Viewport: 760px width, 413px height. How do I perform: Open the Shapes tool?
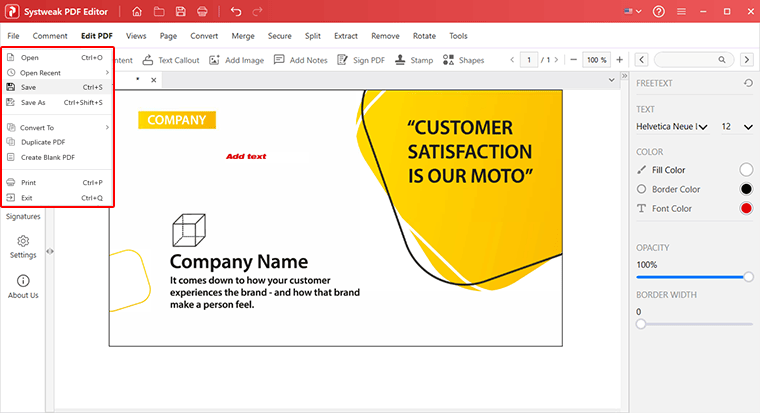tap(463, 60)
